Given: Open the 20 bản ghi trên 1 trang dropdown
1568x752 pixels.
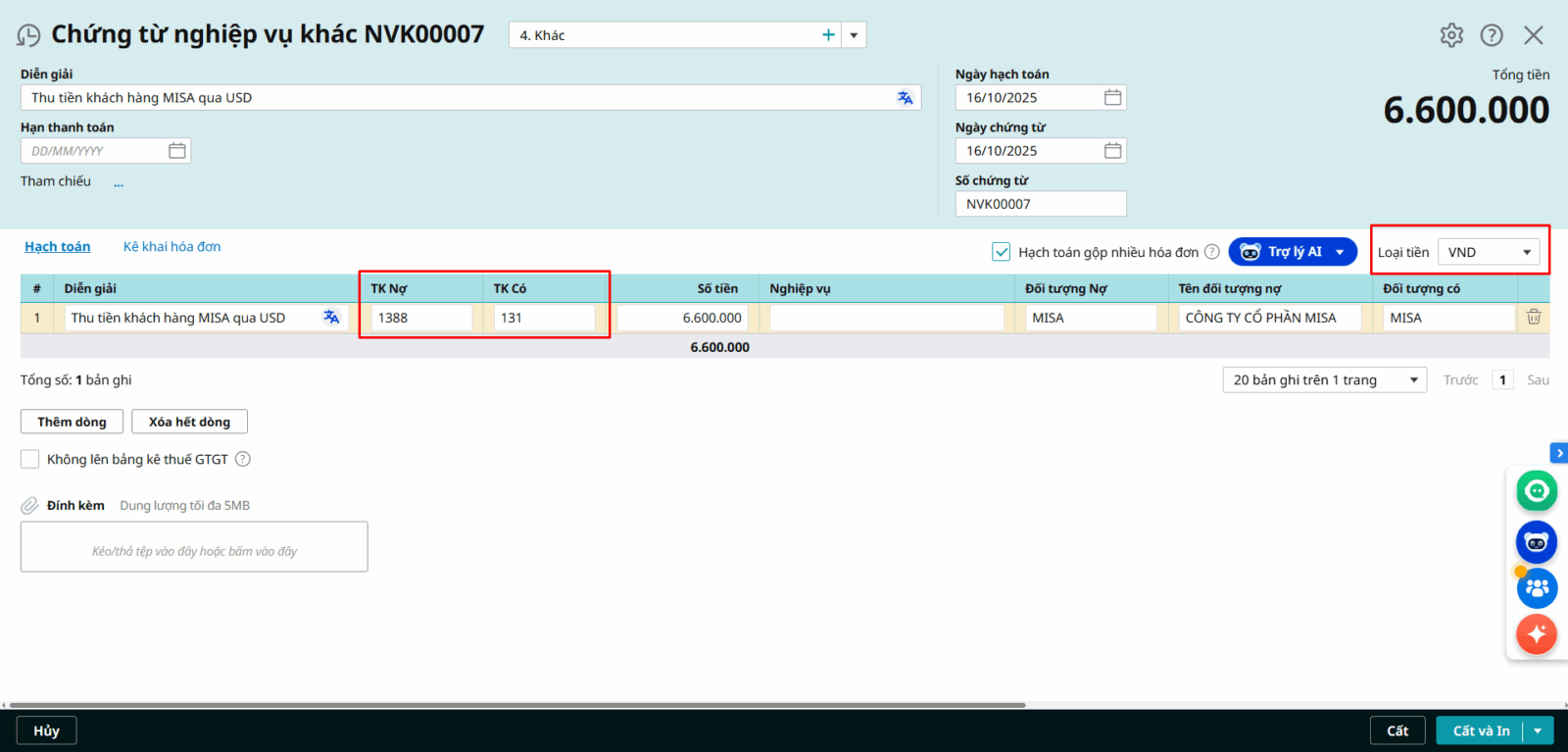Looking at the screenshot, I should [1324, 380].
